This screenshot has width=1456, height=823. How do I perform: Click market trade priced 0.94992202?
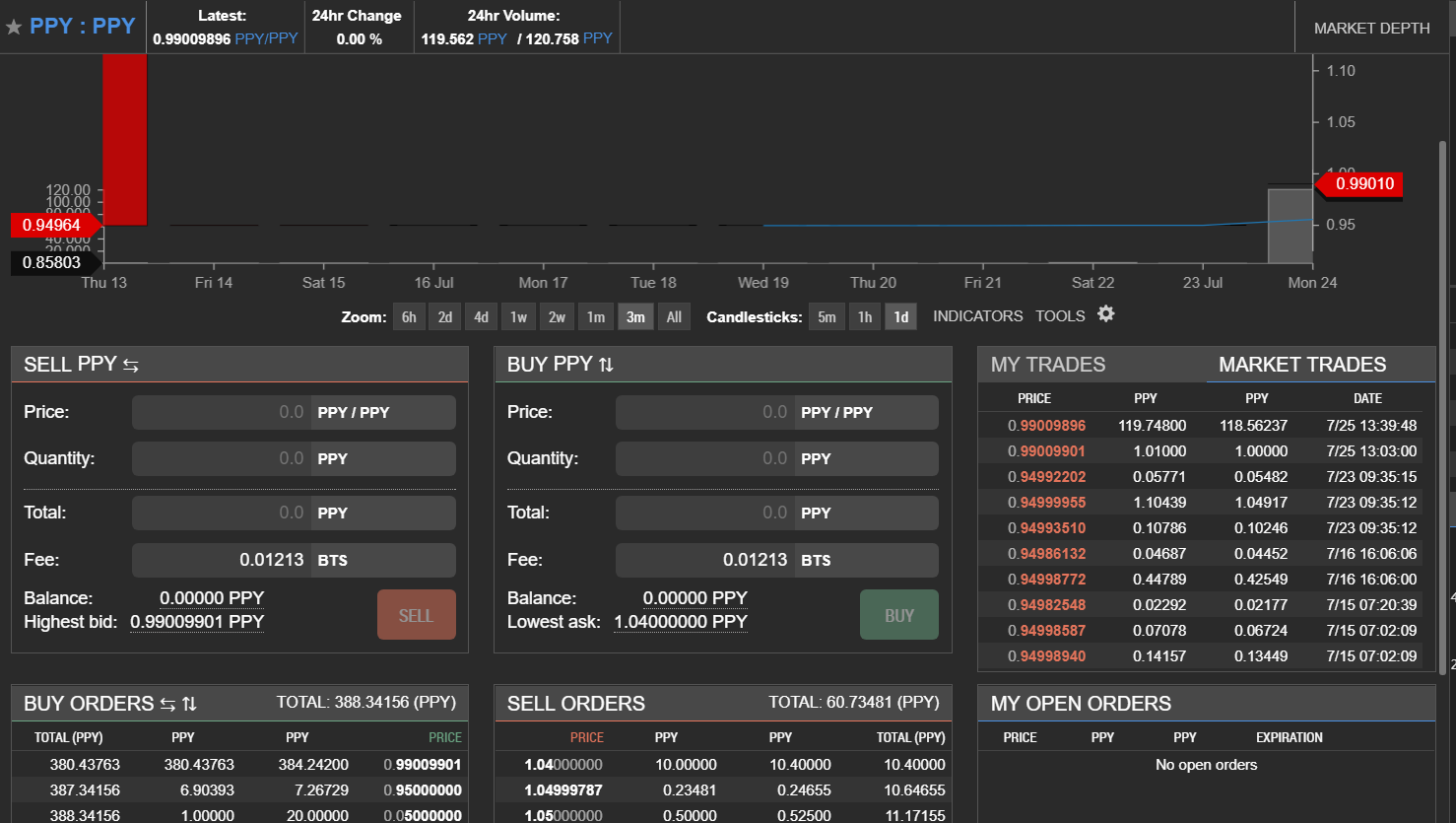[x=1200, y=477]
